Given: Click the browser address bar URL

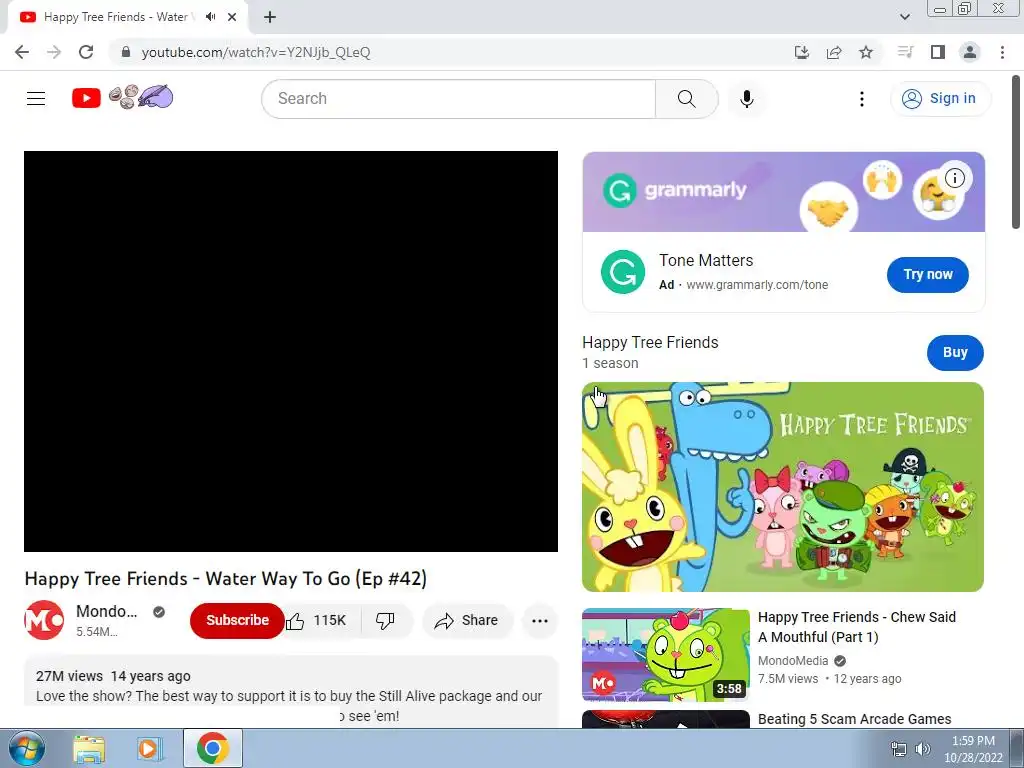Looking at the screenshot, I should 256,52.
